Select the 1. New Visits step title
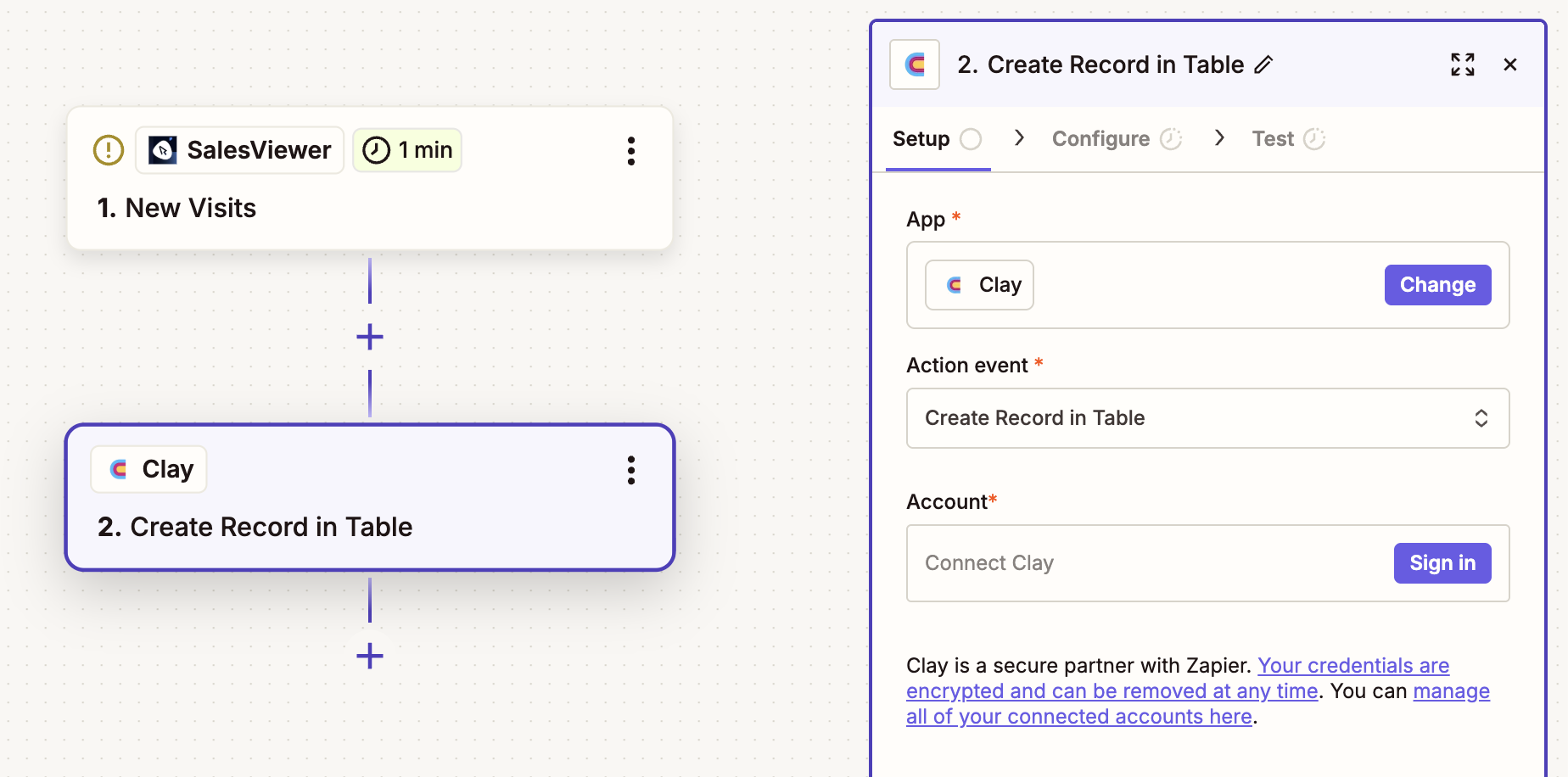1568x777 pixels. [x=176, y=208]
